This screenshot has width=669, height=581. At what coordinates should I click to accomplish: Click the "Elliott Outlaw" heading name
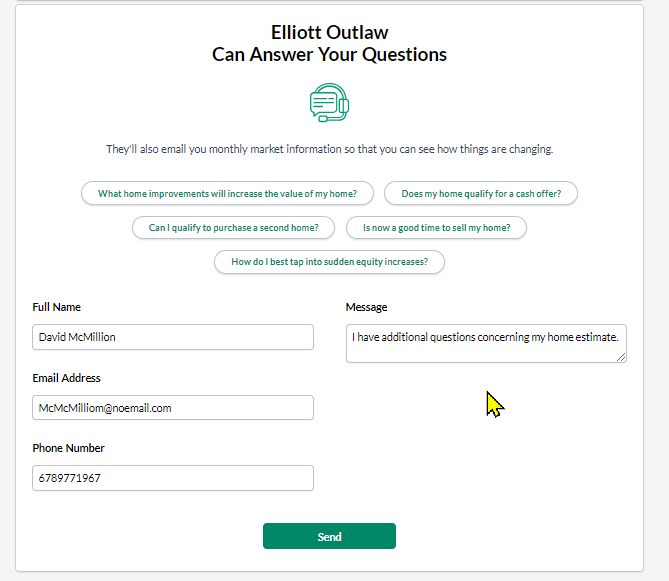(x=329, y=32)
